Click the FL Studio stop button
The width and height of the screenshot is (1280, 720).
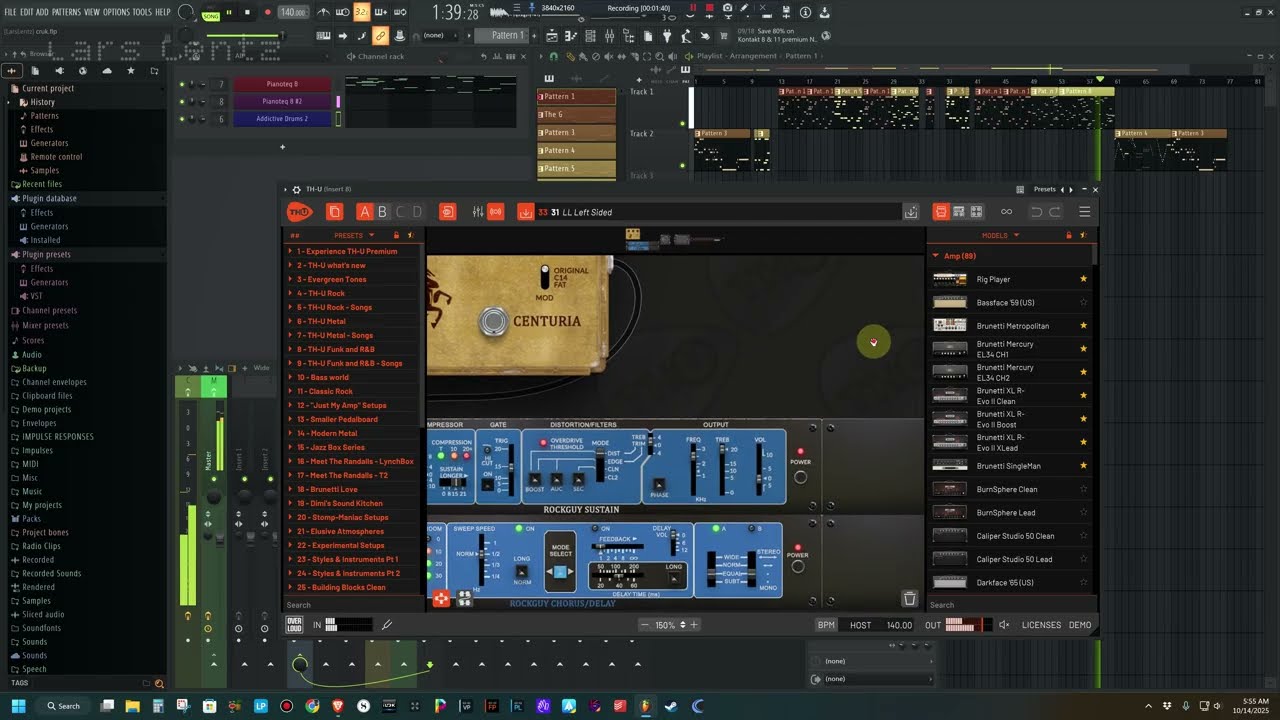click(x=247, y=12)
